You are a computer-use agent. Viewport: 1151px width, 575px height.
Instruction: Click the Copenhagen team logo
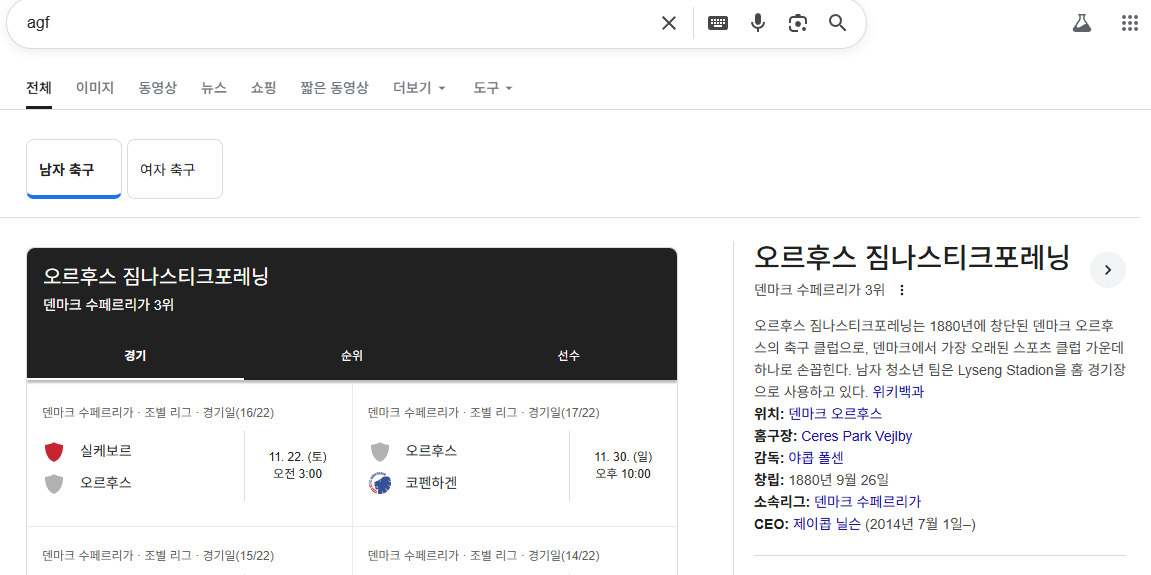[x=380, y=483]
